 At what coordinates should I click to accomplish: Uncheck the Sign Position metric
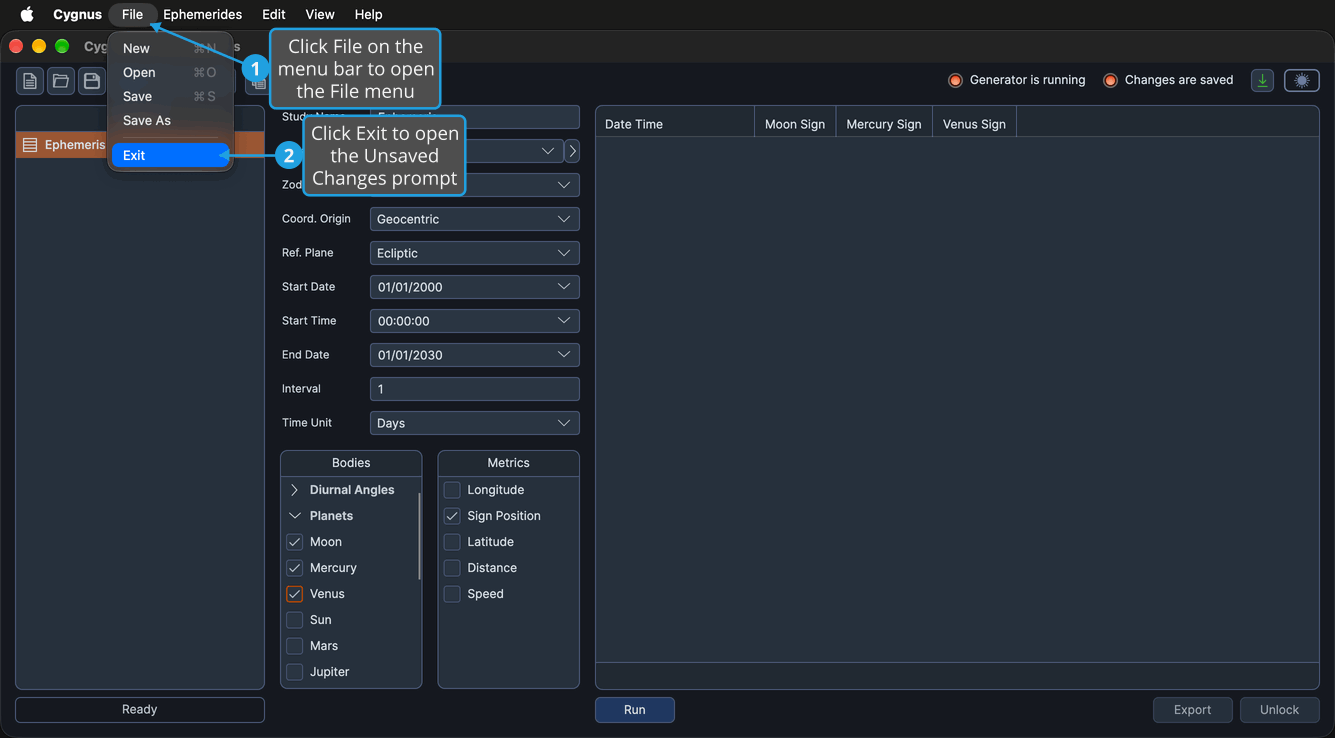click(452, 516)
